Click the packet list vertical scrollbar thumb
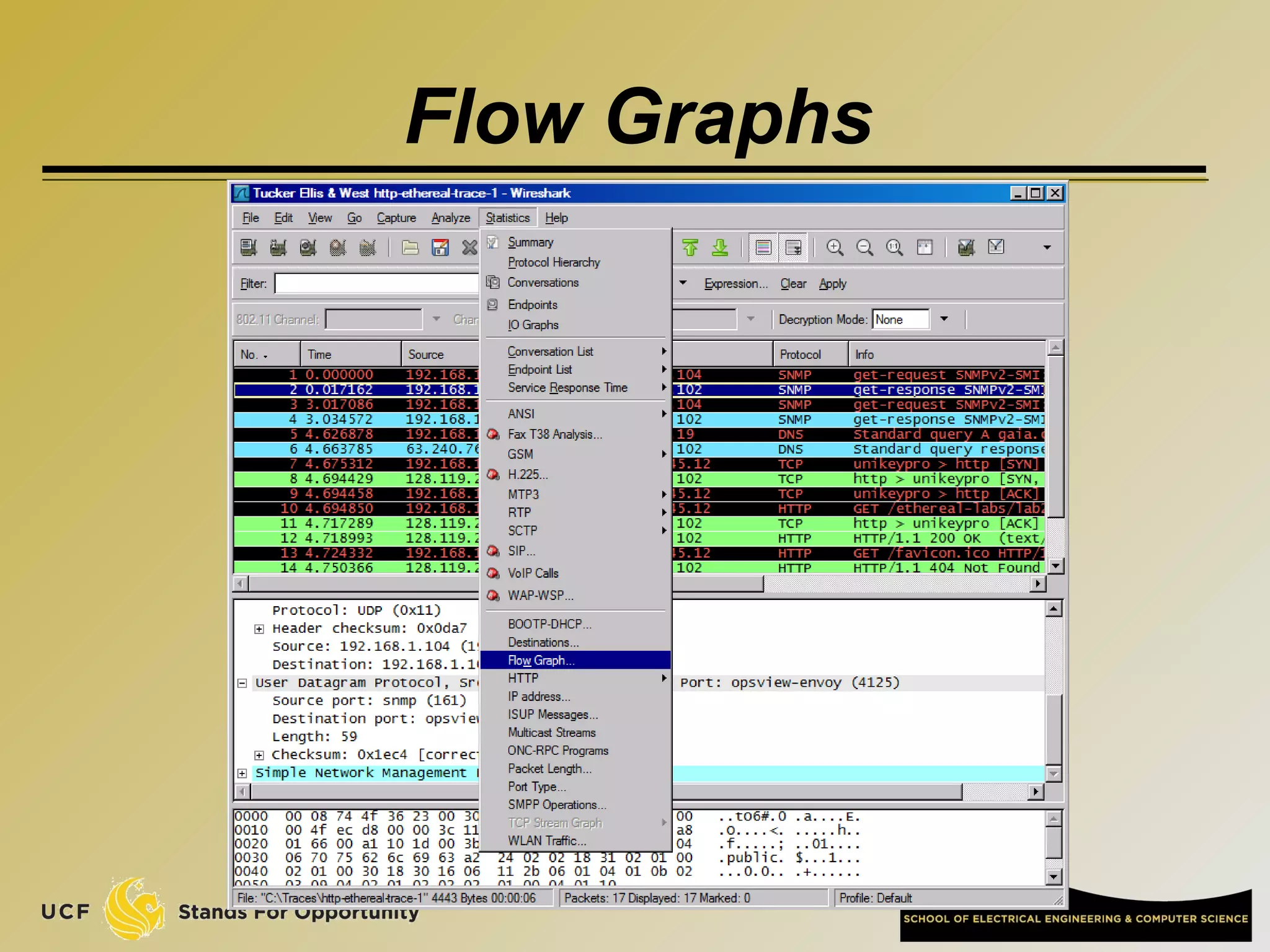 (x=1055, y=436)
